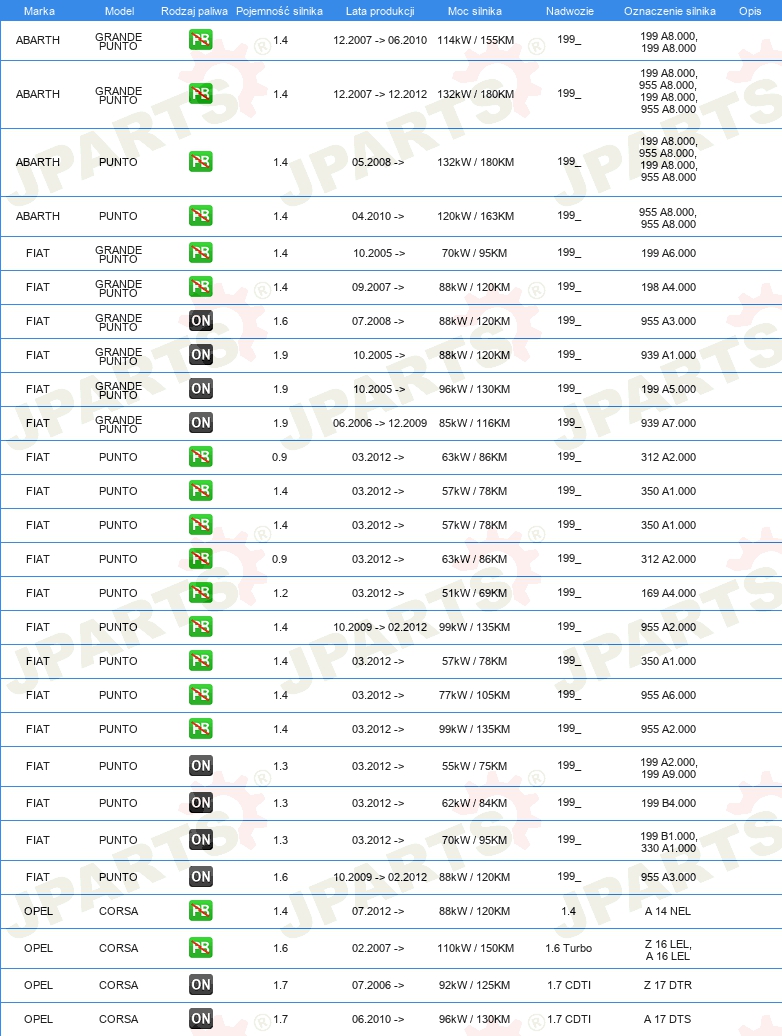
Task: Click petrol icon in the 03.2012 99kW / 135KM row
Action: coord(201,729)
